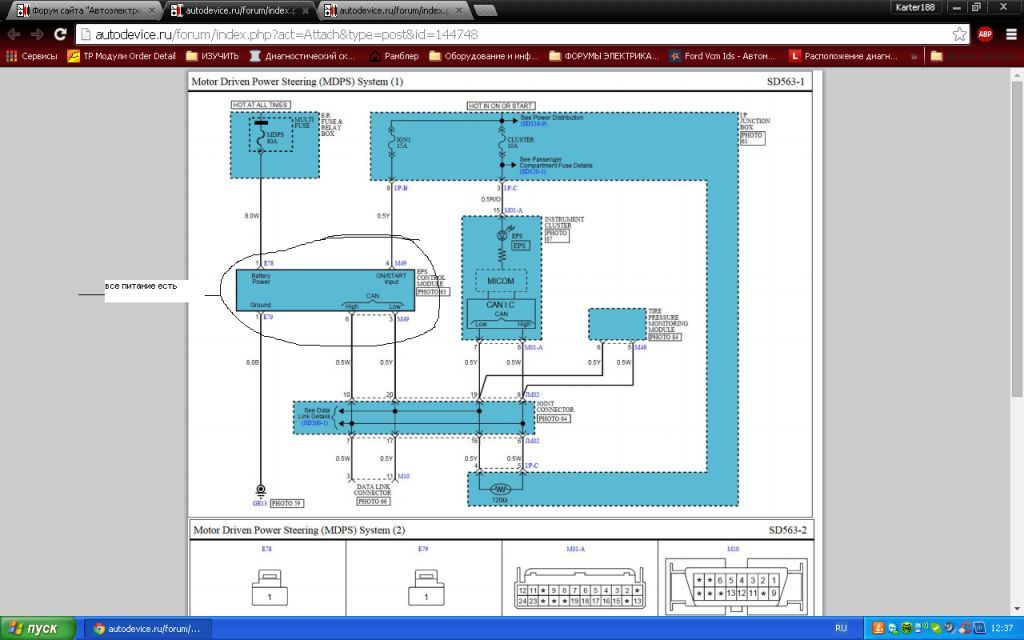
Task: Expand the ИЗУЧИТЬ bookmarks folder
Action: pos(212,56)
